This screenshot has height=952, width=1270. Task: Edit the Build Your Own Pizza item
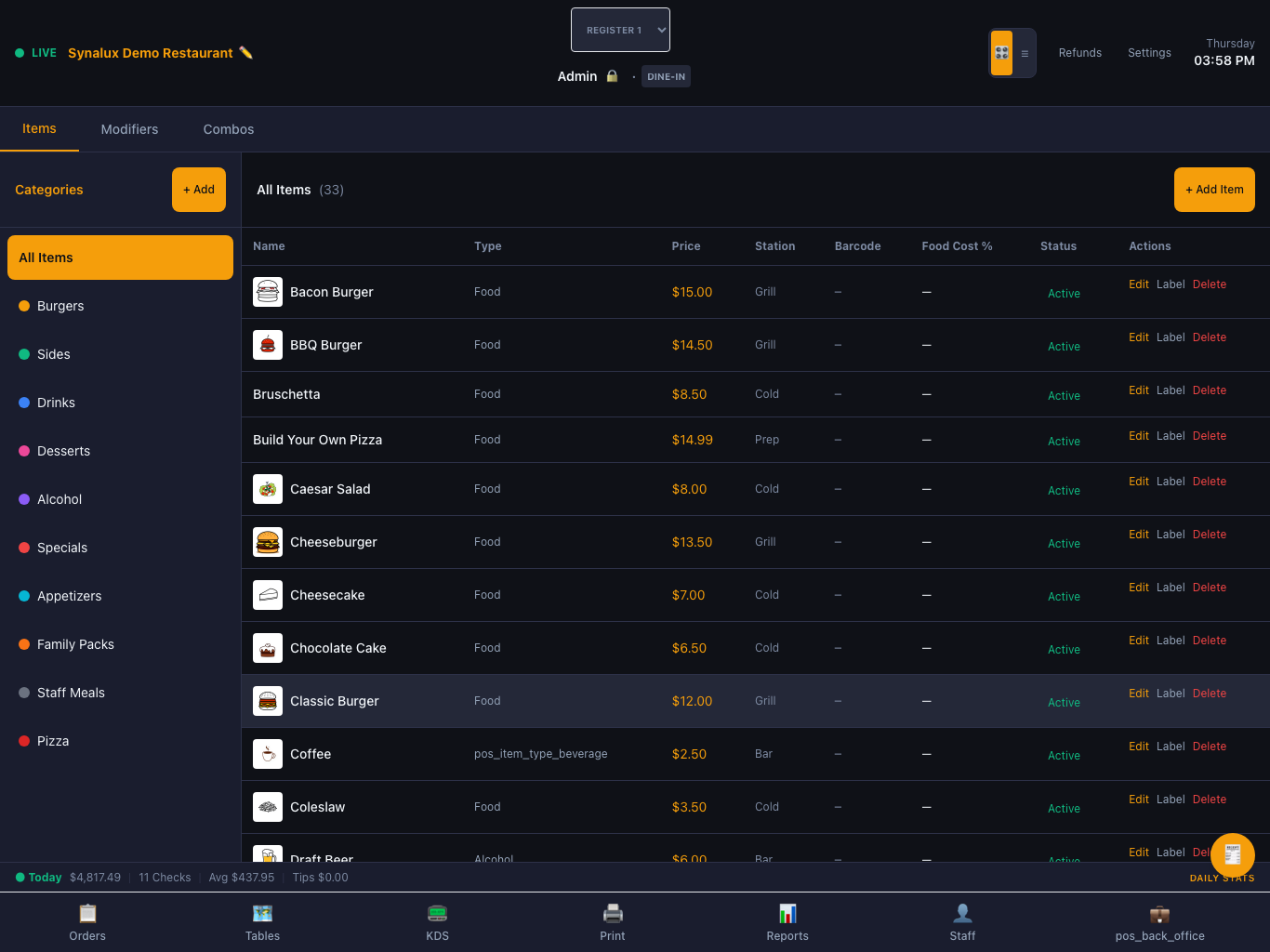1139,436
